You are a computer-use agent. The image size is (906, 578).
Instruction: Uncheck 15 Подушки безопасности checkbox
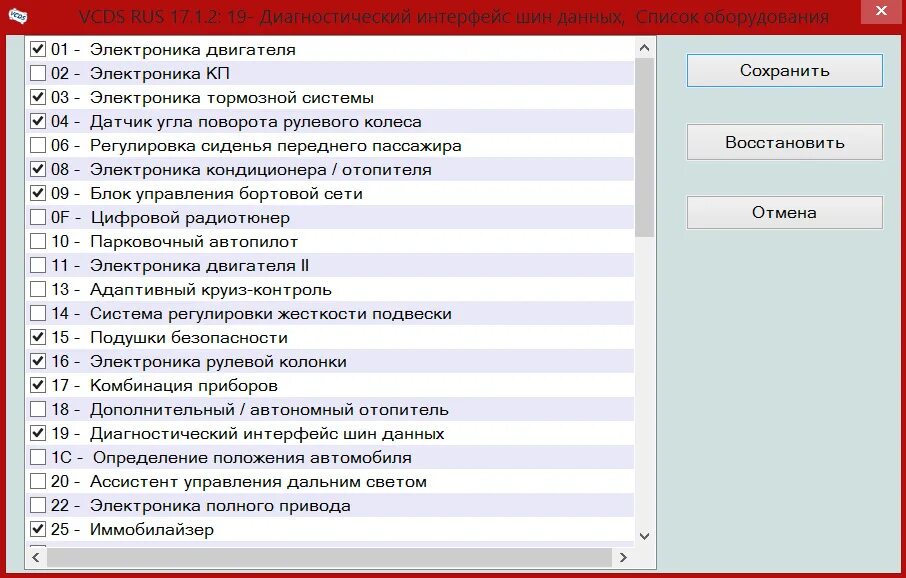[x=38, y=337]
